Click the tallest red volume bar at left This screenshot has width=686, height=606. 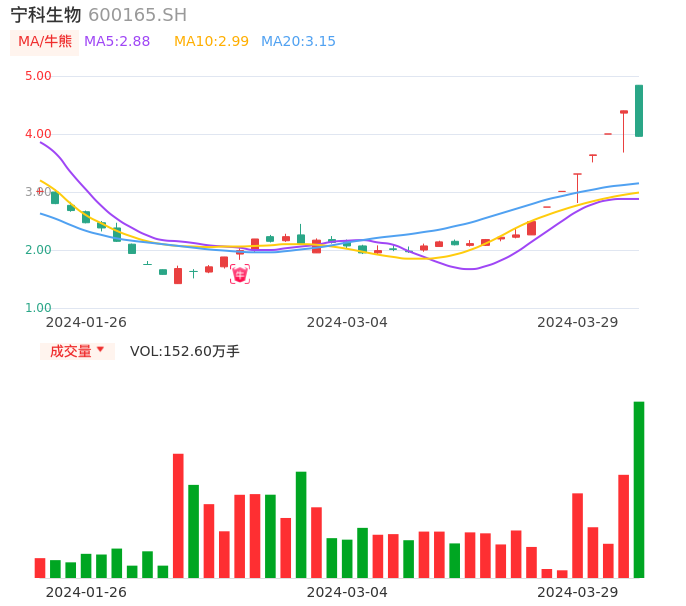pyautogui.click(x=178, y=516)
